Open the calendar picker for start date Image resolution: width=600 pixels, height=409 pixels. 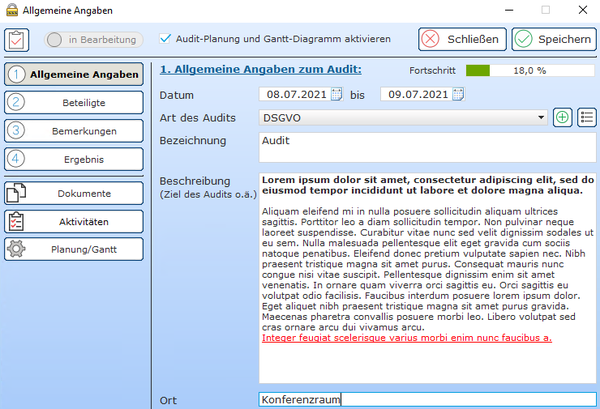pos(336,94)
